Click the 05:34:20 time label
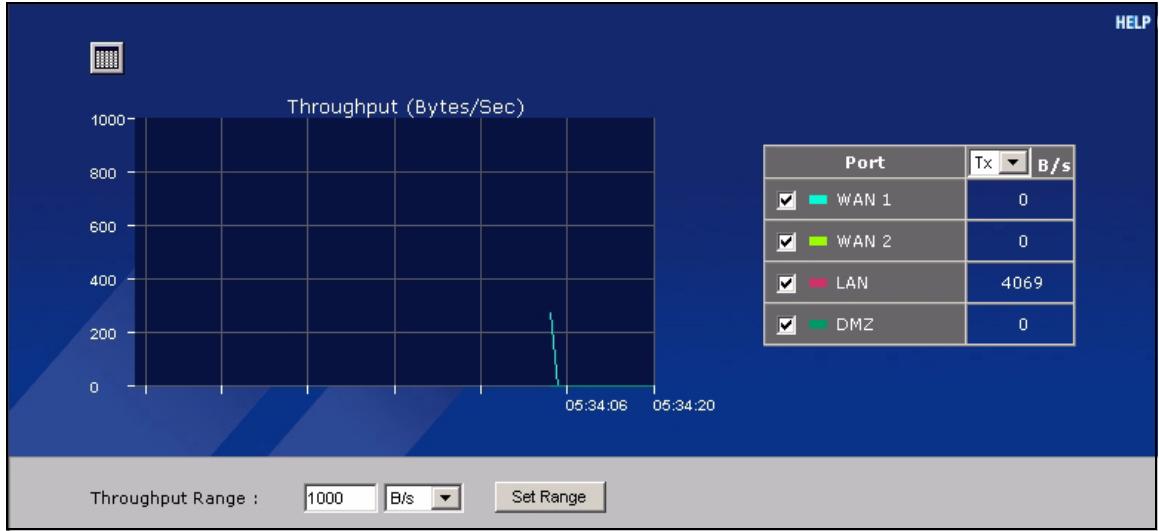Screen dimensions: 1159x531 [x=684, y=405]
